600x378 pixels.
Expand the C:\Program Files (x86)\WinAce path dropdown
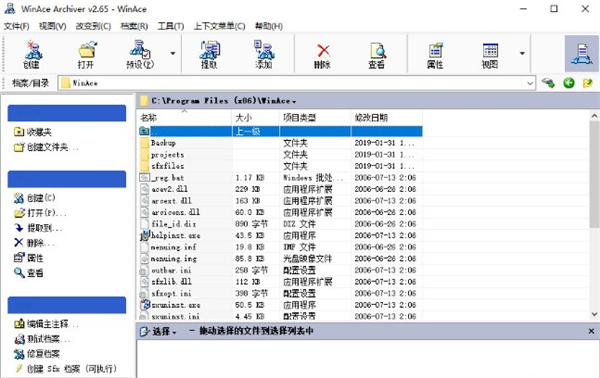294,102
